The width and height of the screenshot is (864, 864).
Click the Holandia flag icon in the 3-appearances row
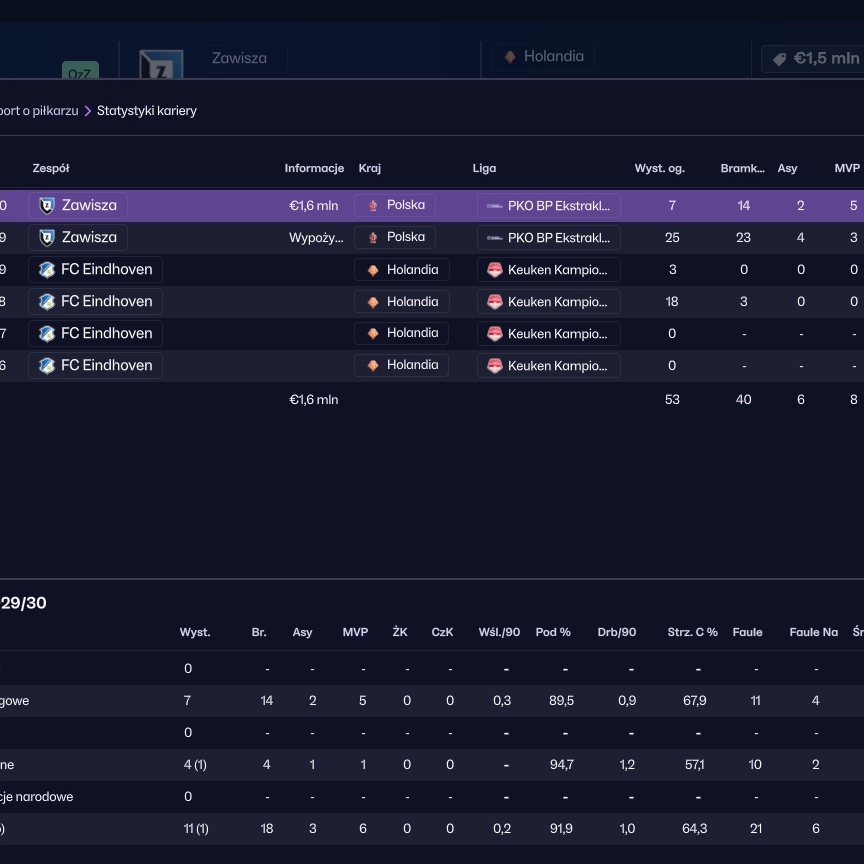point(373,270)
